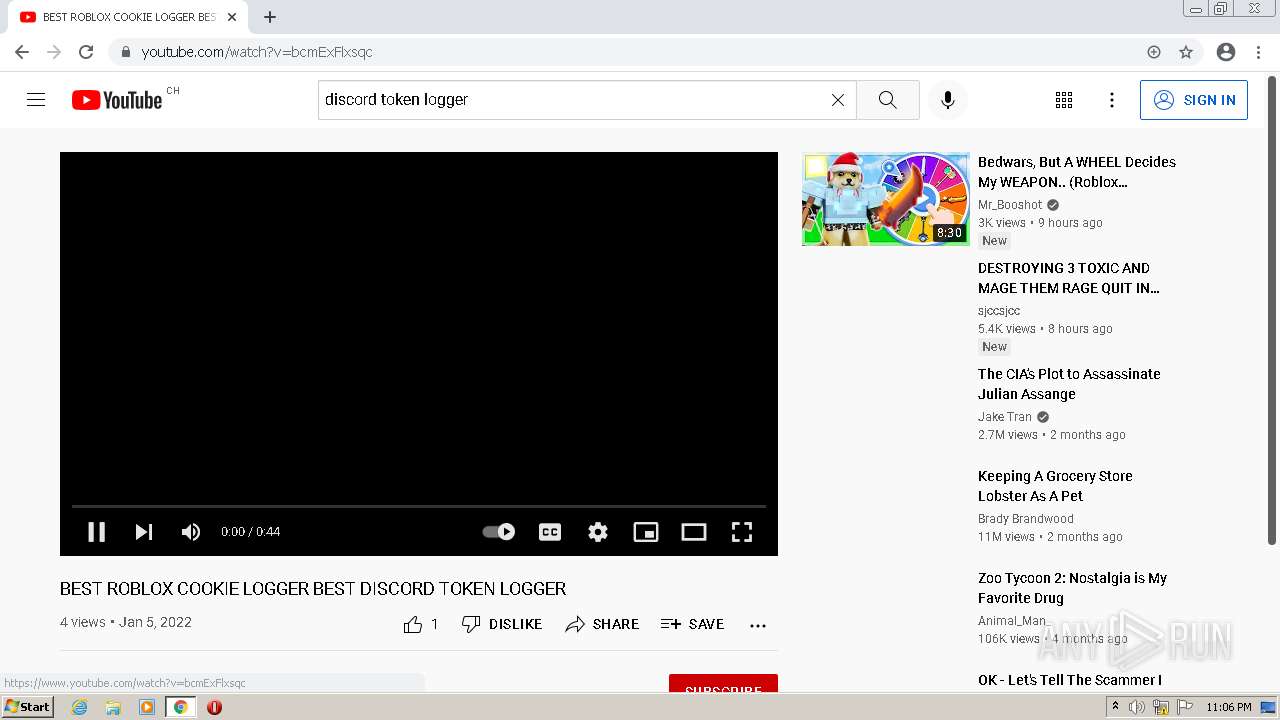1280x720 pixels.
Task: Open the YouTube apps grid
Action: 1064,100
